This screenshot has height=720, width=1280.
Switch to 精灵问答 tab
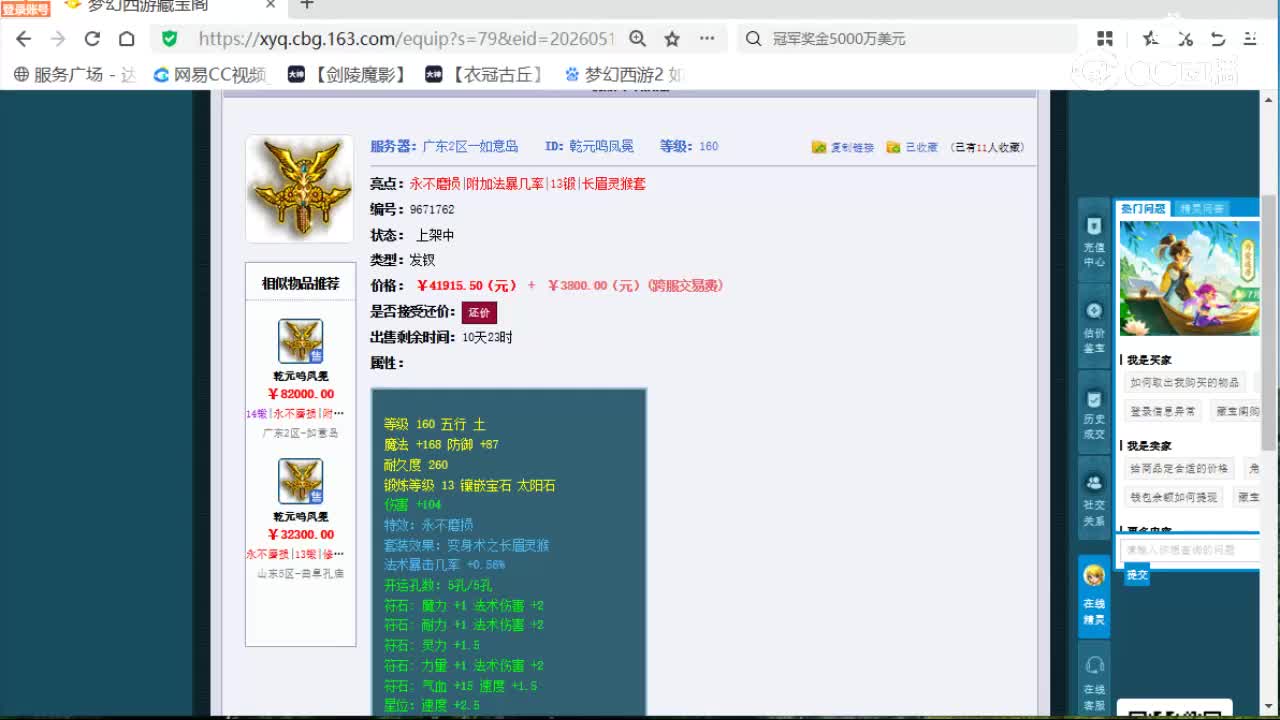coord(1201,208)
